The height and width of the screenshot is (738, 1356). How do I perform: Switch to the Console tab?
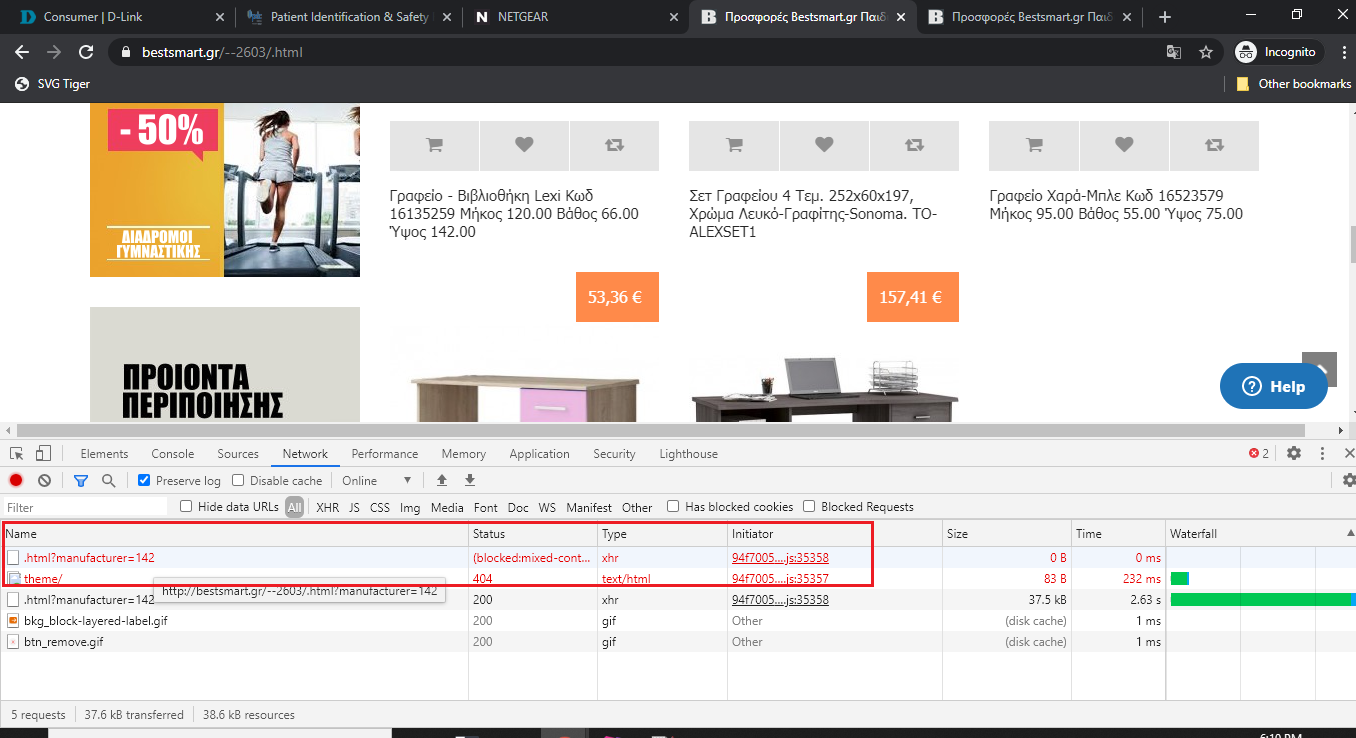click(172, 454)
